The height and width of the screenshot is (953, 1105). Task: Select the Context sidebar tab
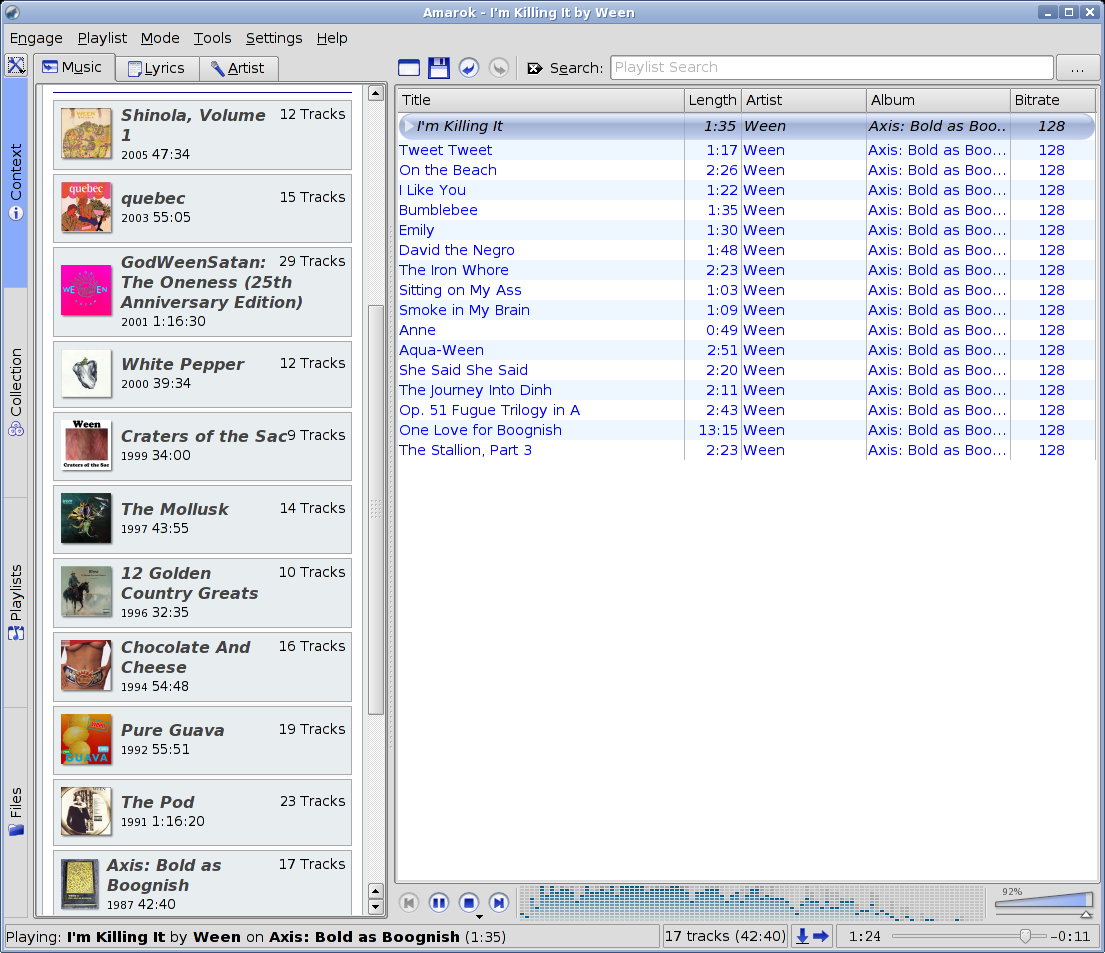coord(16,183)
